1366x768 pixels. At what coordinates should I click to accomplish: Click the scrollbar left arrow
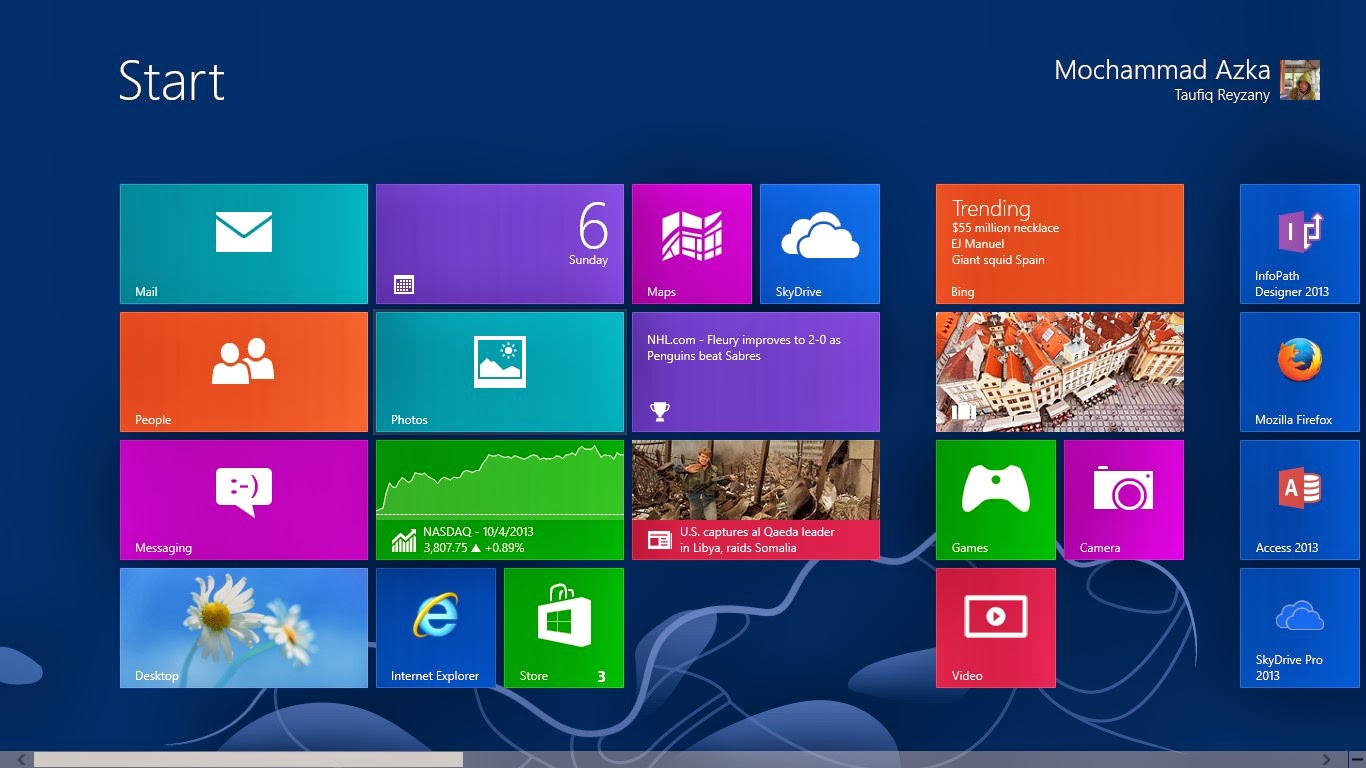point(20,760)
